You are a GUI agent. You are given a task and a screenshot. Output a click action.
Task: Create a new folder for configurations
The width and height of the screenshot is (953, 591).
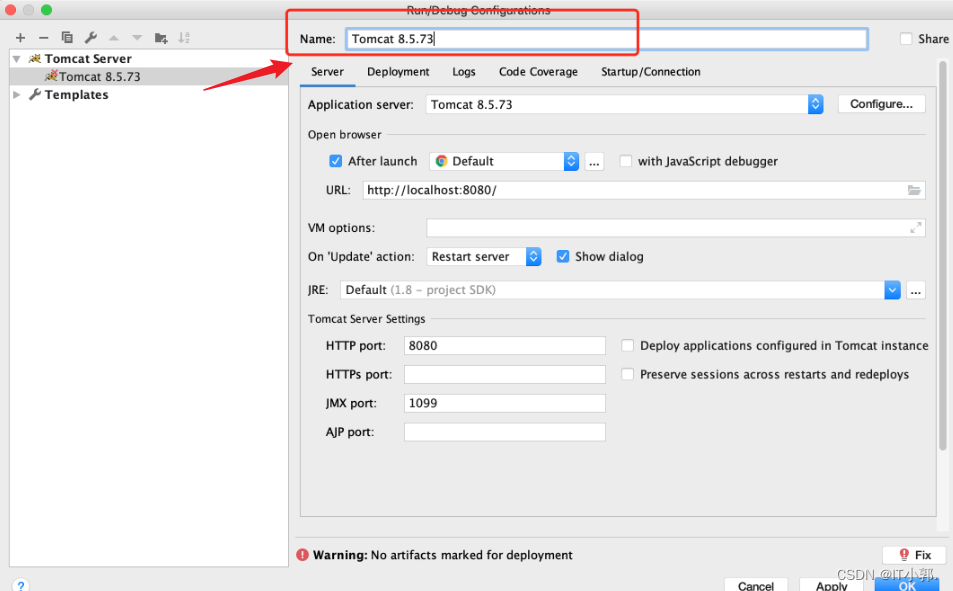(161, 38)
